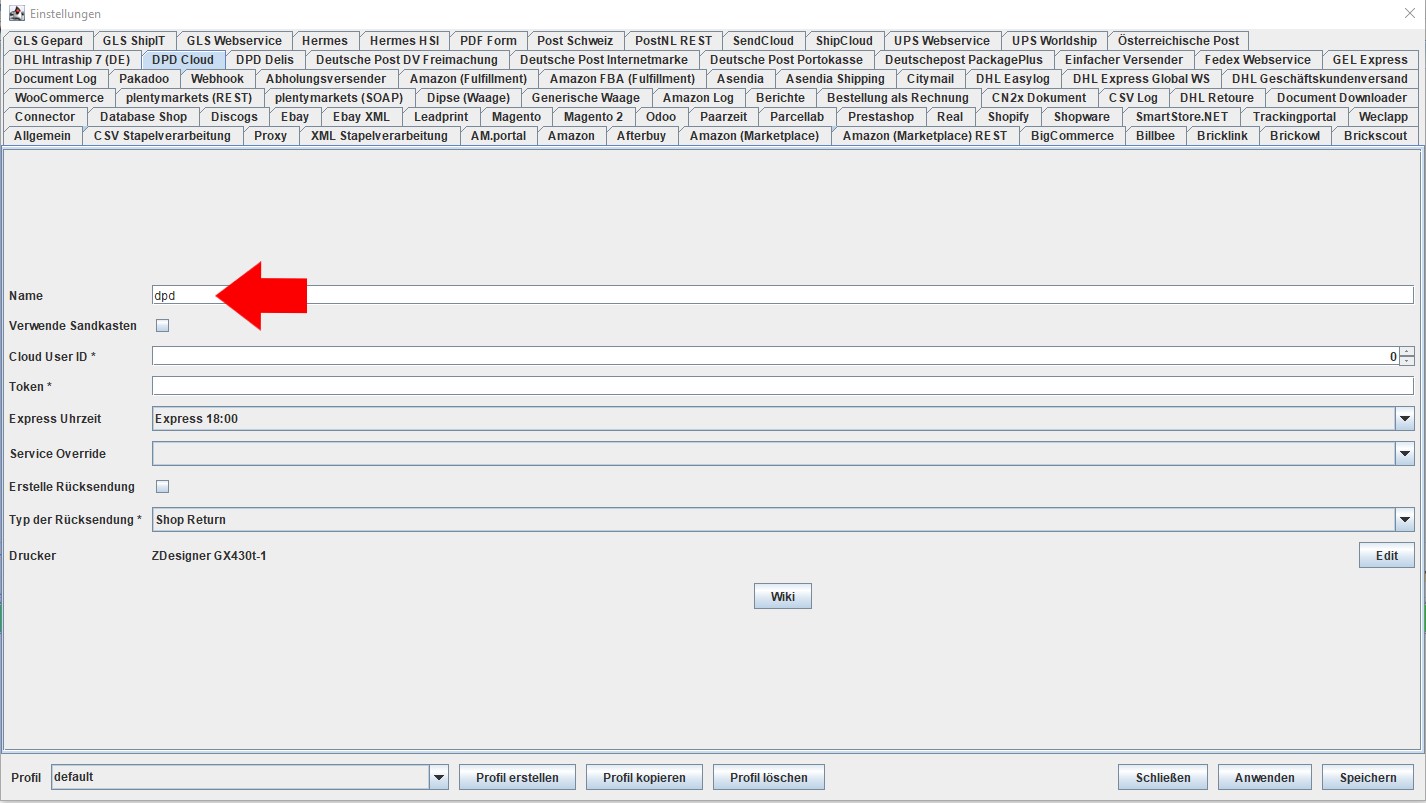Select the Trackingportal tab
This screenshot has width=1426, height=803.
[1294, 117]
